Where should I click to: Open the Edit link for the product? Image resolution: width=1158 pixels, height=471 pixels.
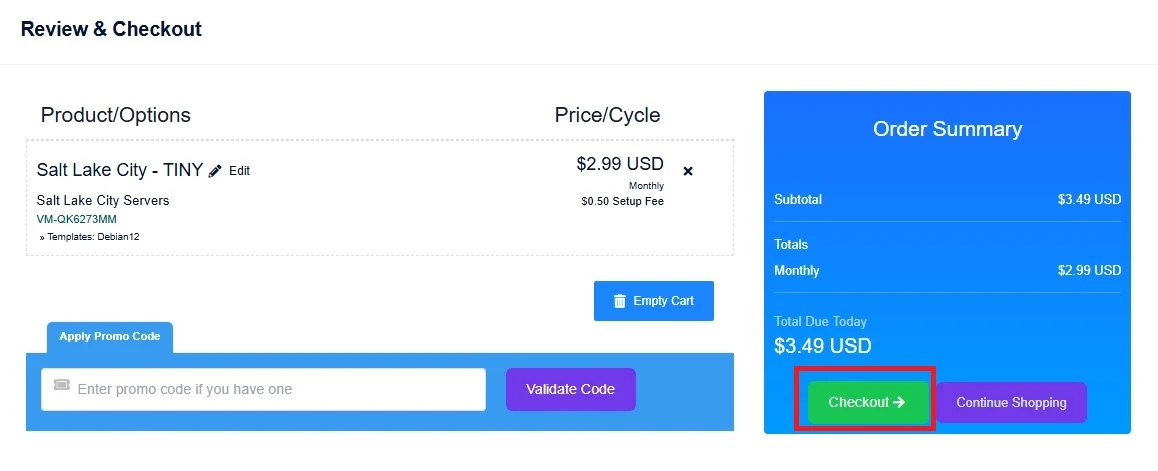point(239,171)
